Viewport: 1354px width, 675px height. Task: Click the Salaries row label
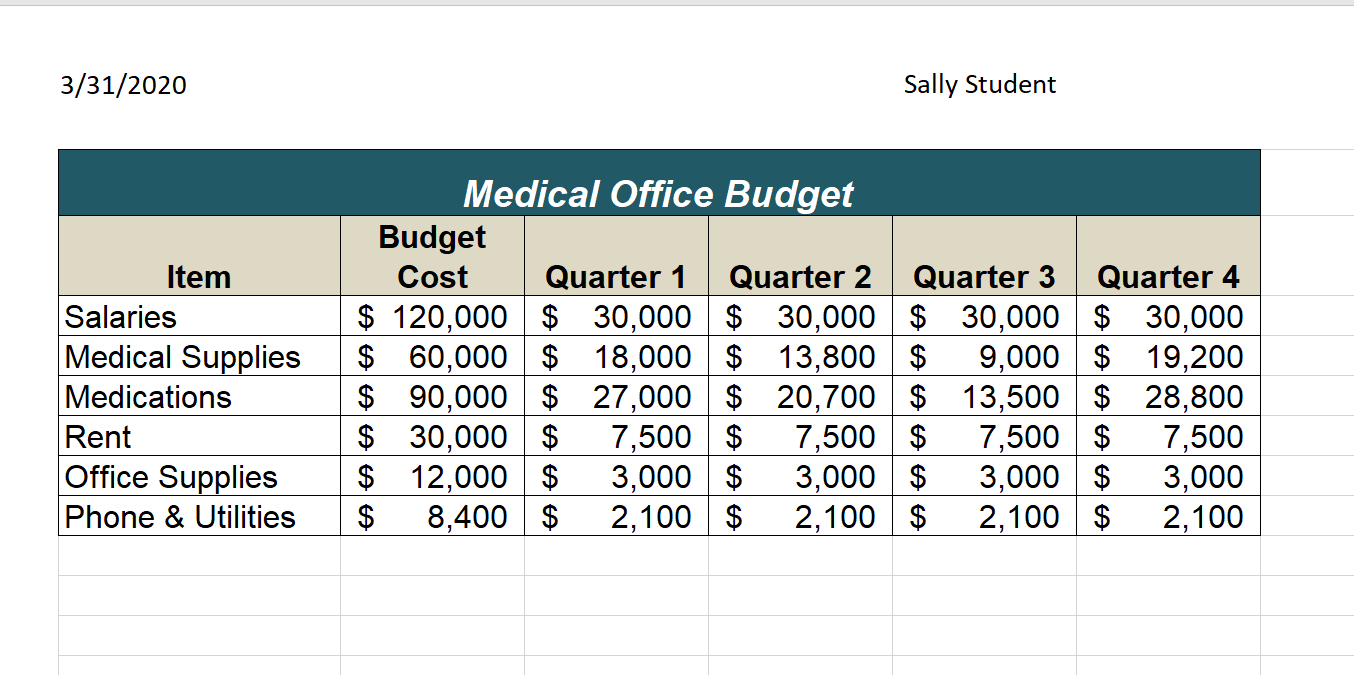coord(121,317)
